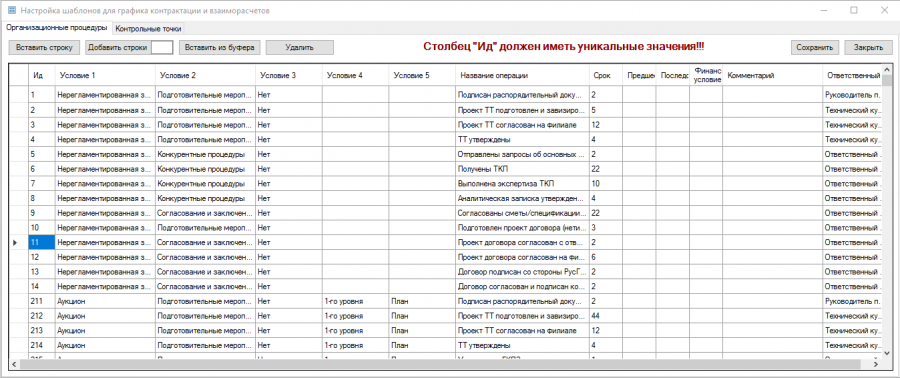Screen dimensions: 900x378
Task: Minimize the settings window
Action: (824, 10)
